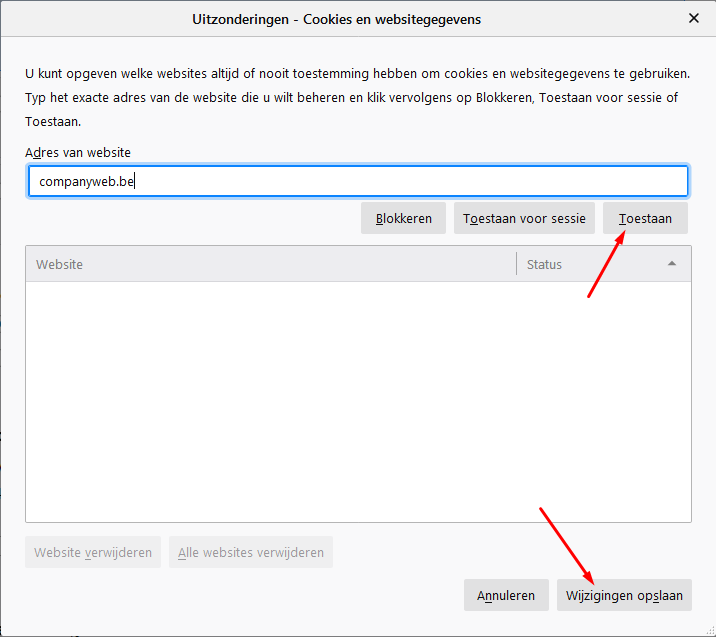716x637 pixels.
Task: Click the Alle websites verwijderen button
Action: 251,552
